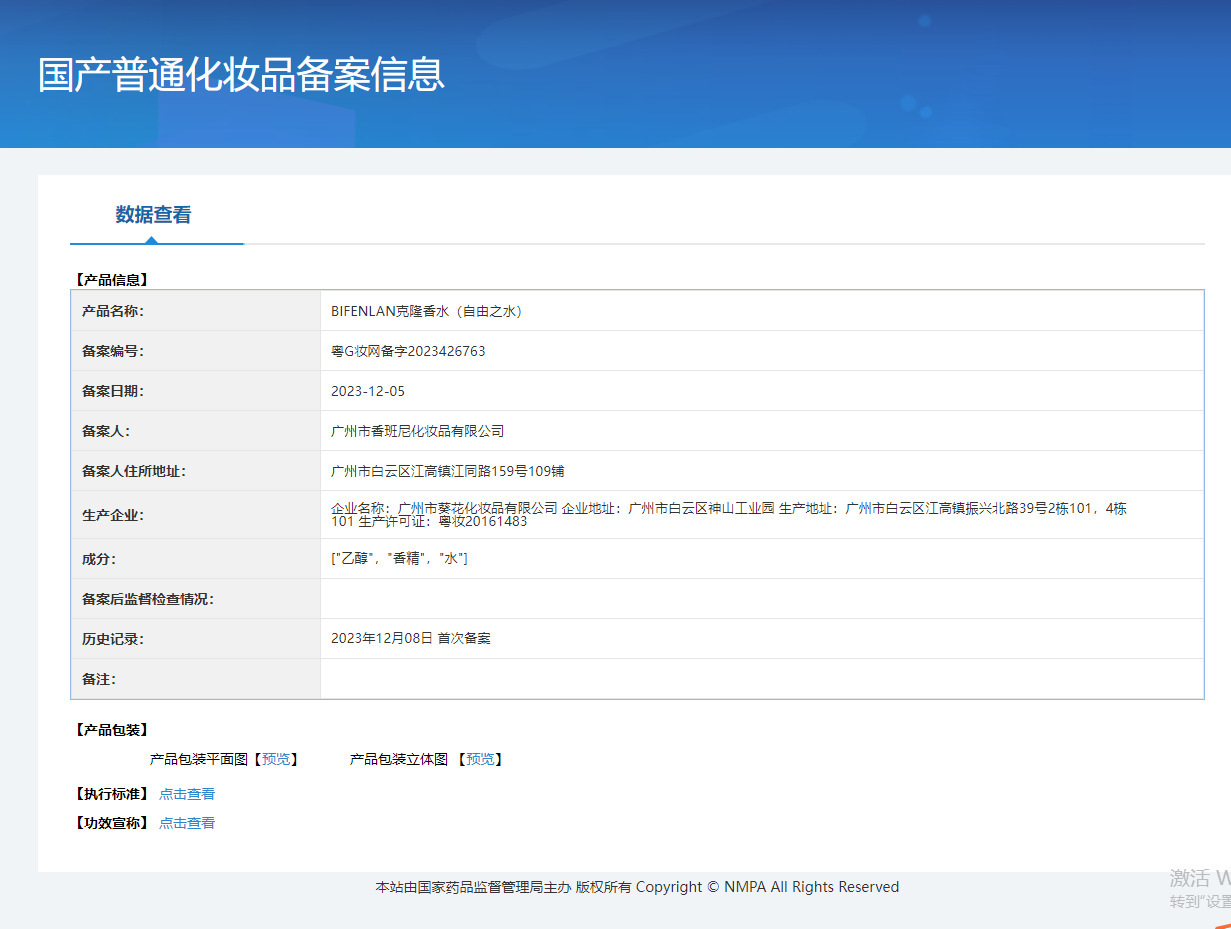The image size is (1231, 929).
Task: Click the 生产企业 details text
Action: pyautogui.click(x=728, y=514)
